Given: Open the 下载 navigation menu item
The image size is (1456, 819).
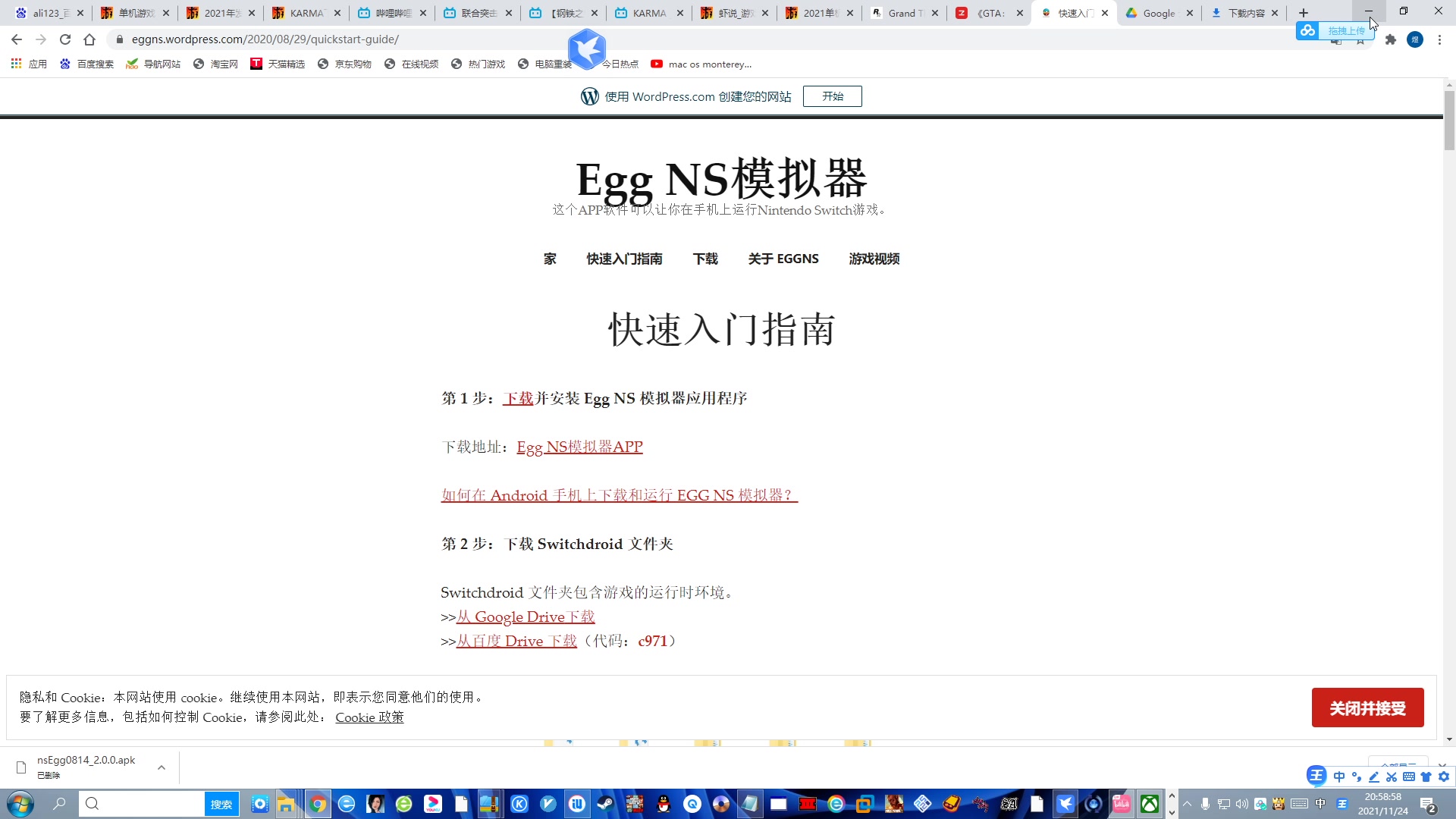Looking at the screenshot, I should tap(705, 259).
